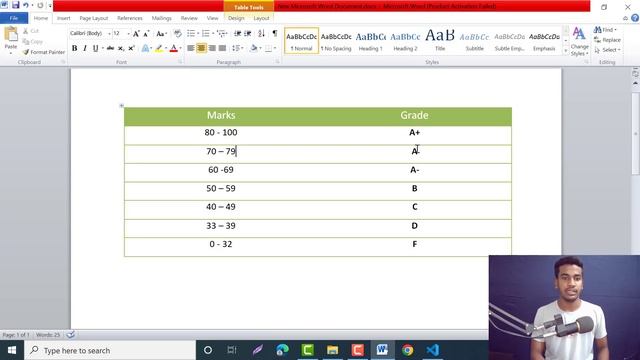Click the Paste clipboard icon
640x360 pixels.
pyautogui.click(x=11, y=34)
